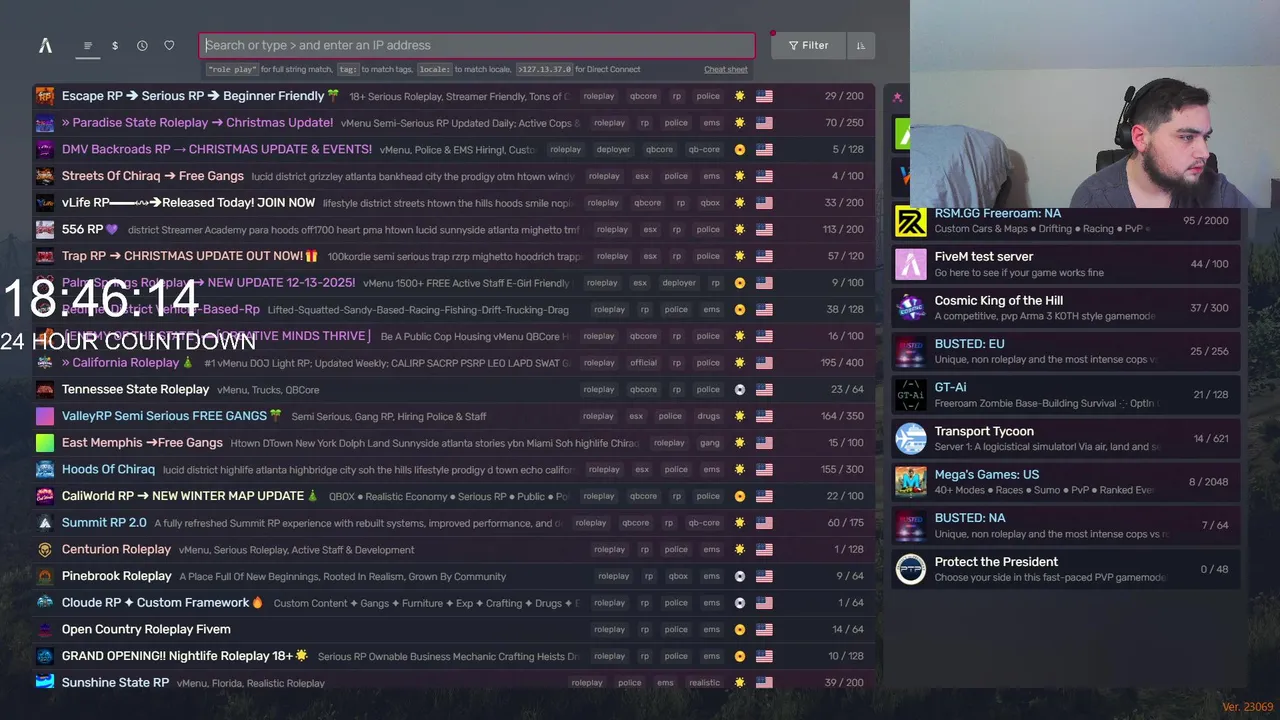Open the California Roleplay server entry

pyautogui.click(x=455, y=363)
